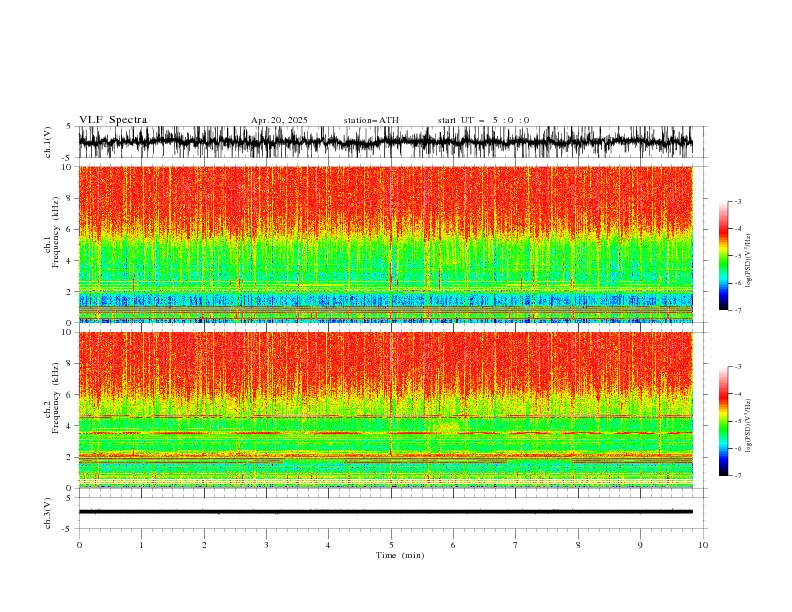Select the "start UT = 5 :0 :0" header text
The height and width of the screenshot is (612, 792).
tap(483, 120)
